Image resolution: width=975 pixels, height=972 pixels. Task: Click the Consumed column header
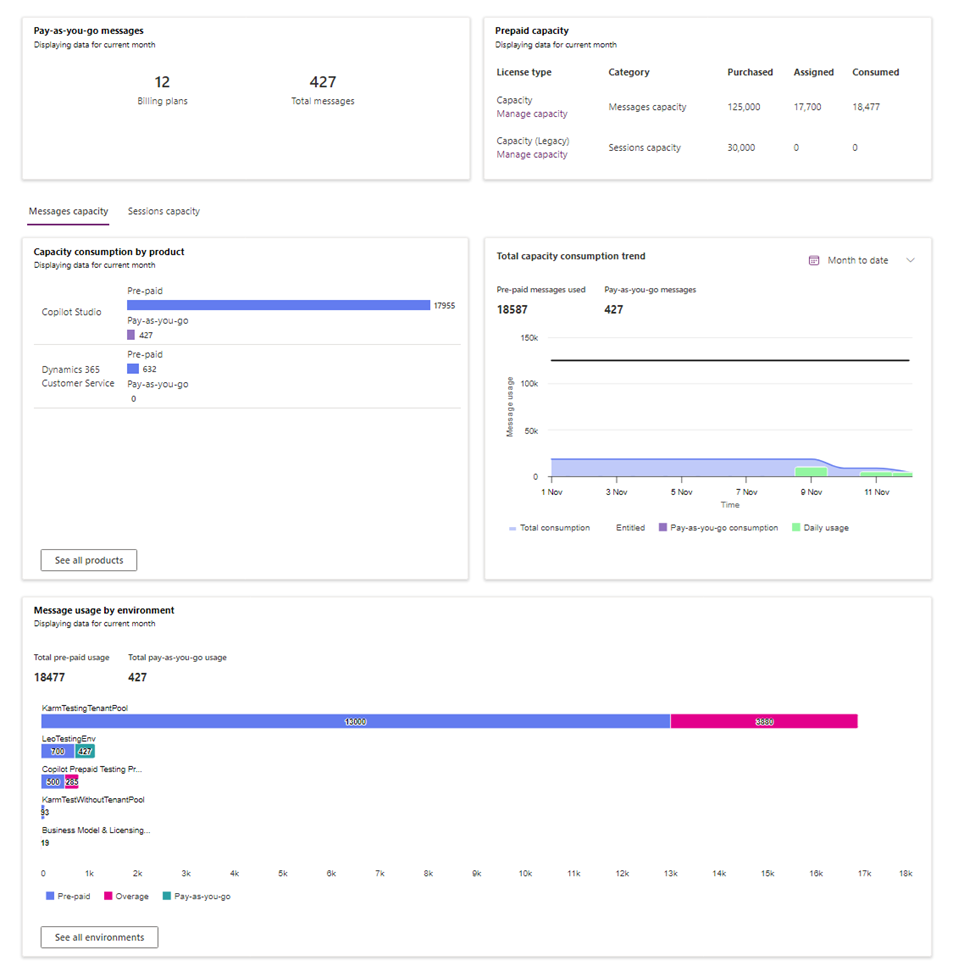(876, 72)
